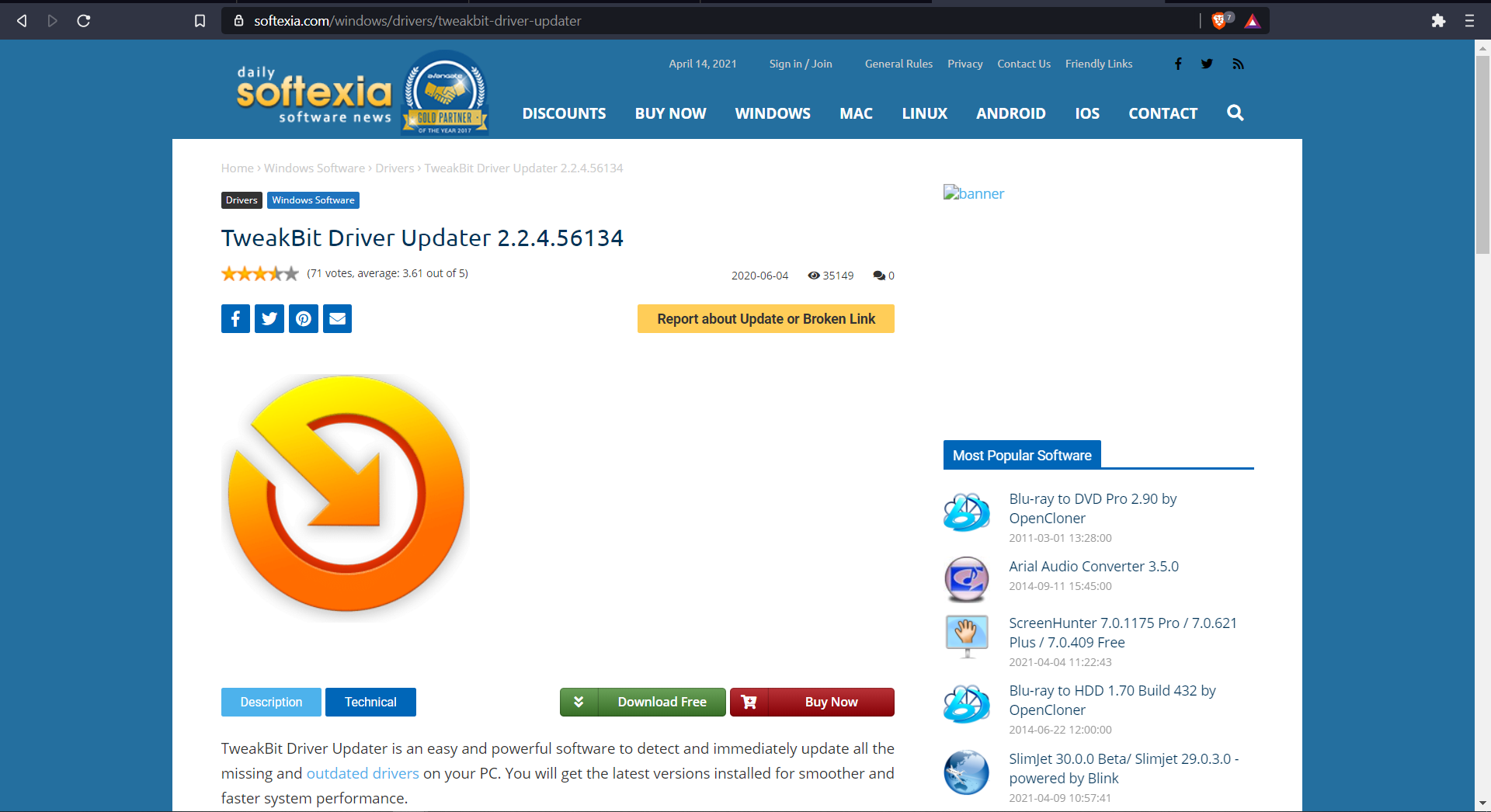
Task: Go to Windows Software breadcrumb
Action: pos(314,168)
